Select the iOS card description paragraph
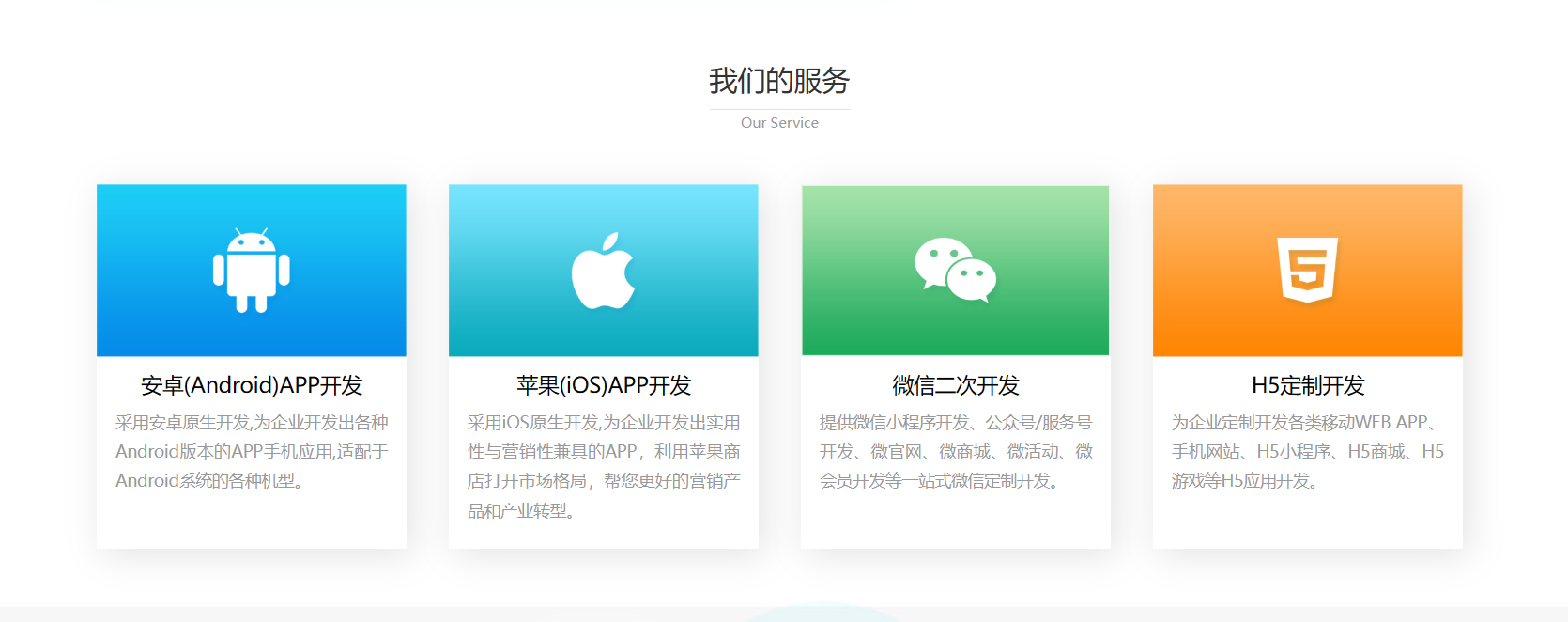The height and width of the screenshot is (622, 1568). [x=604, y=466]
